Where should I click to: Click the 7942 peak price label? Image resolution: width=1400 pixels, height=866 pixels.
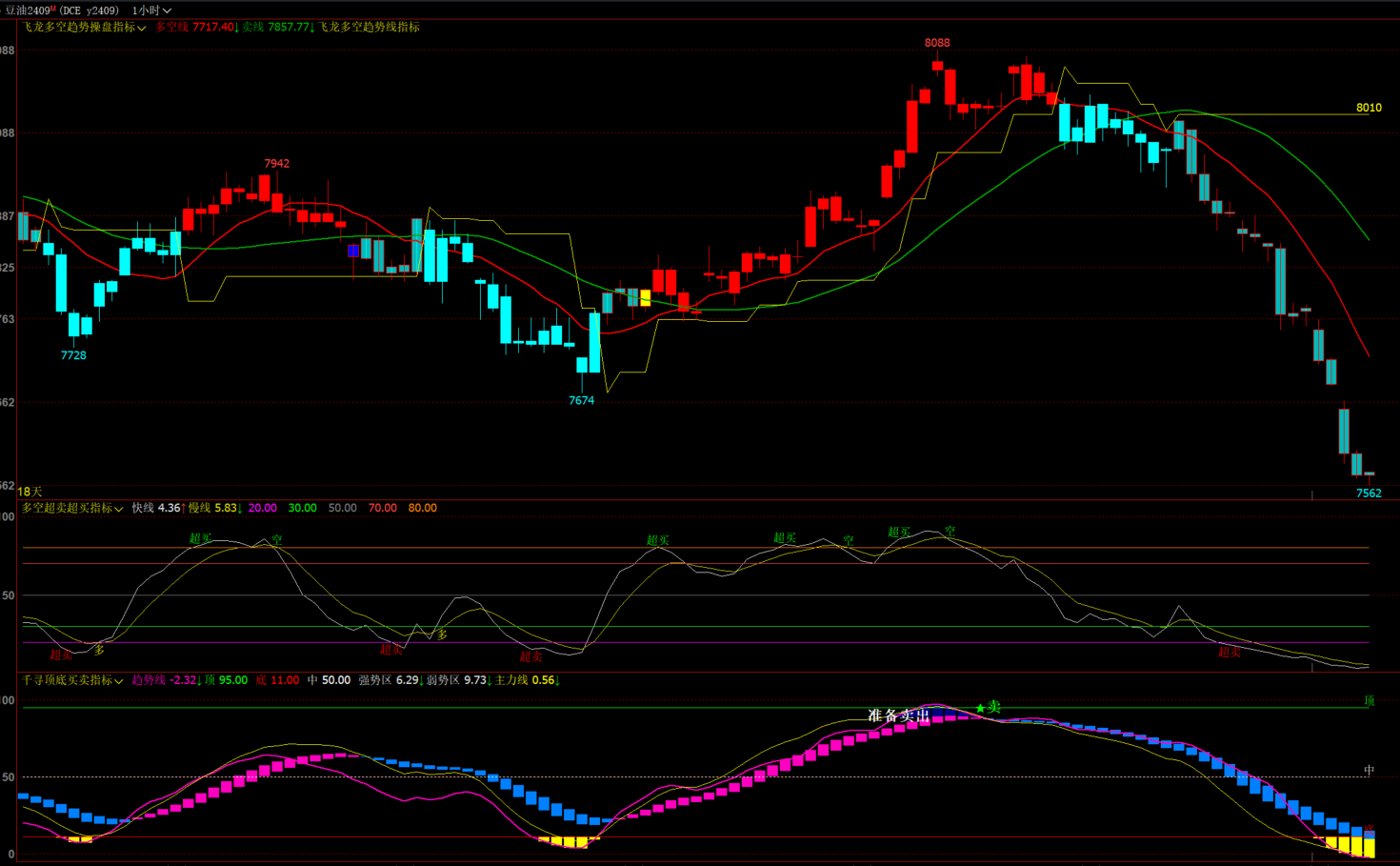pos(276,163)
